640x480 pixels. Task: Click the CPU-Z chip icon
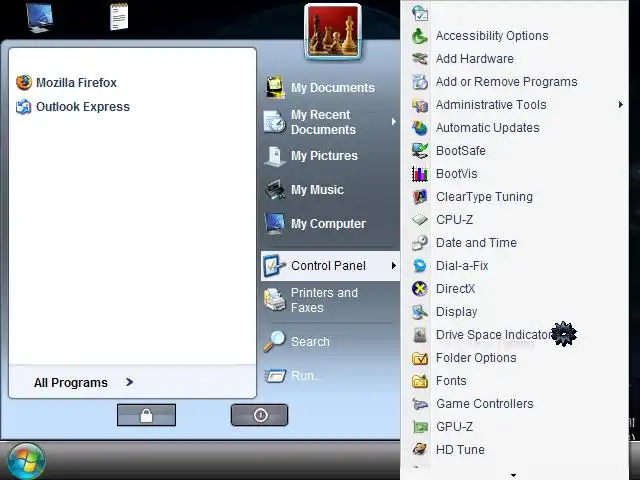point(420,220)
